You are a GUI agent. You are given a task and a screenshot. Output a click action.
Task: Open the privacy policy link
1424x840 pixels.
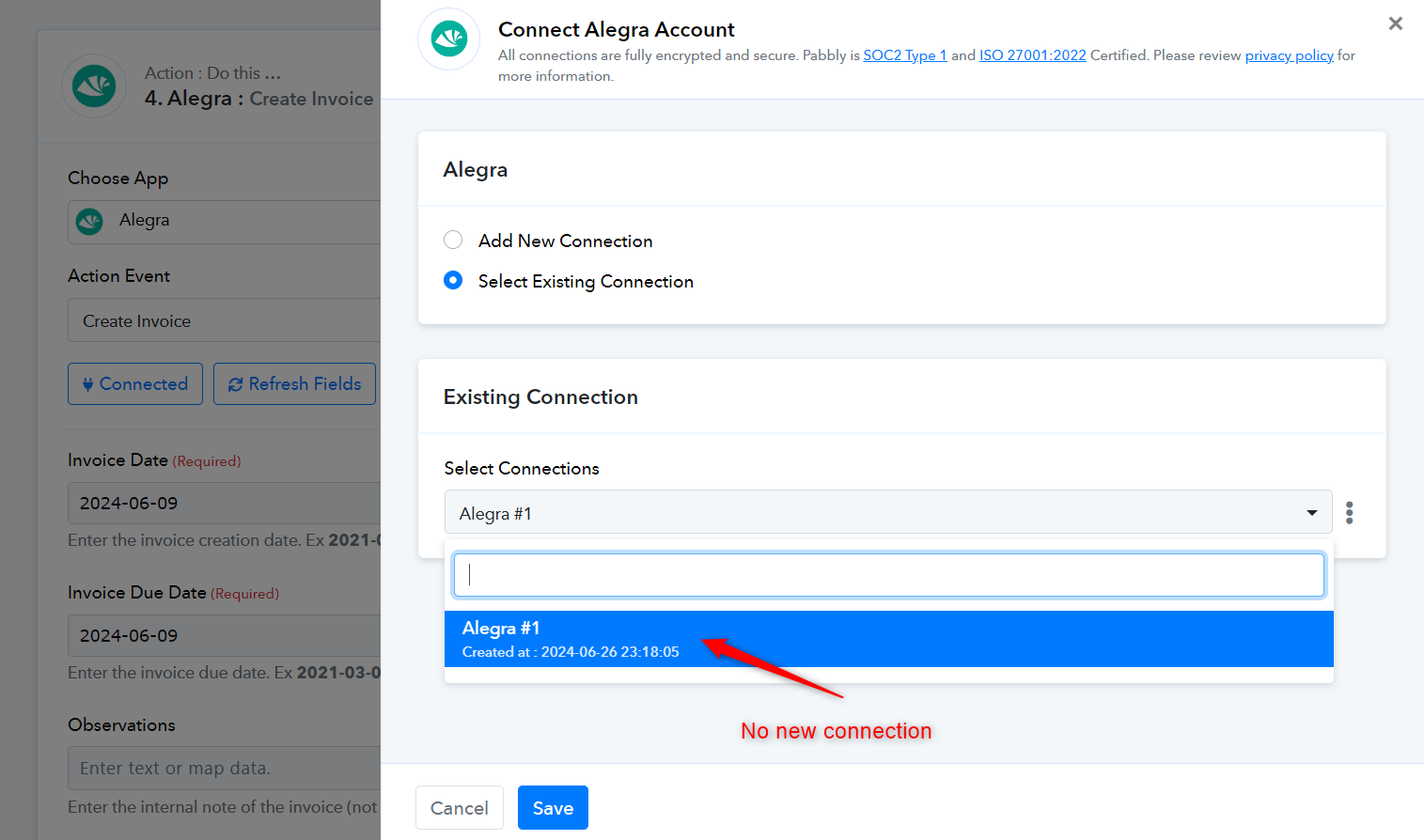point(1289,55)
